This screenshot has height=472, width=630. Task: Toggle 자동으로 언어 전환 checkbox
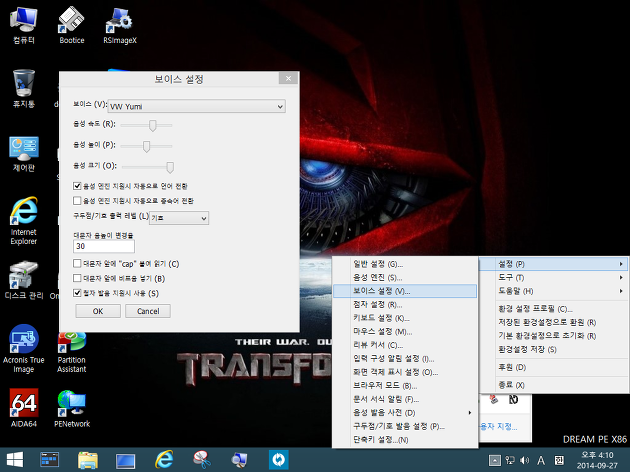(77, 186)
